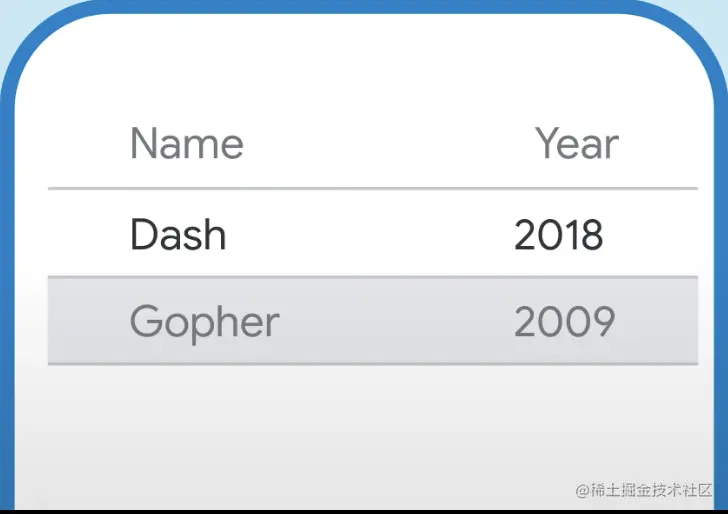Screen dimensions: 728x514
Task: Sort by the Year column header
Action: [x=577, y=144]
